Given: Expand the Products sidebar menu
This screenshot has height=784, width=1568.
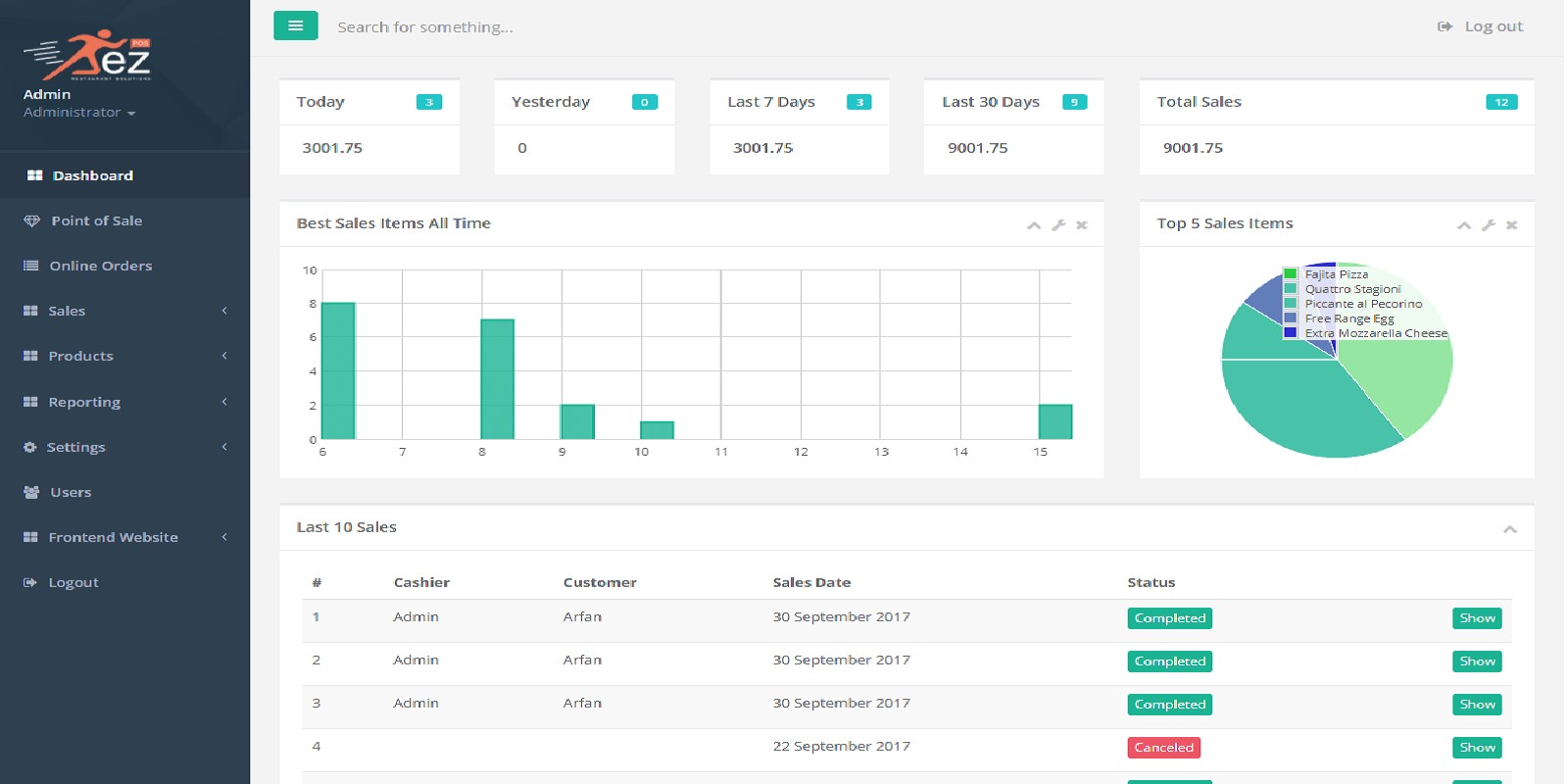Looking at the screenshot, I should [124, 356].
